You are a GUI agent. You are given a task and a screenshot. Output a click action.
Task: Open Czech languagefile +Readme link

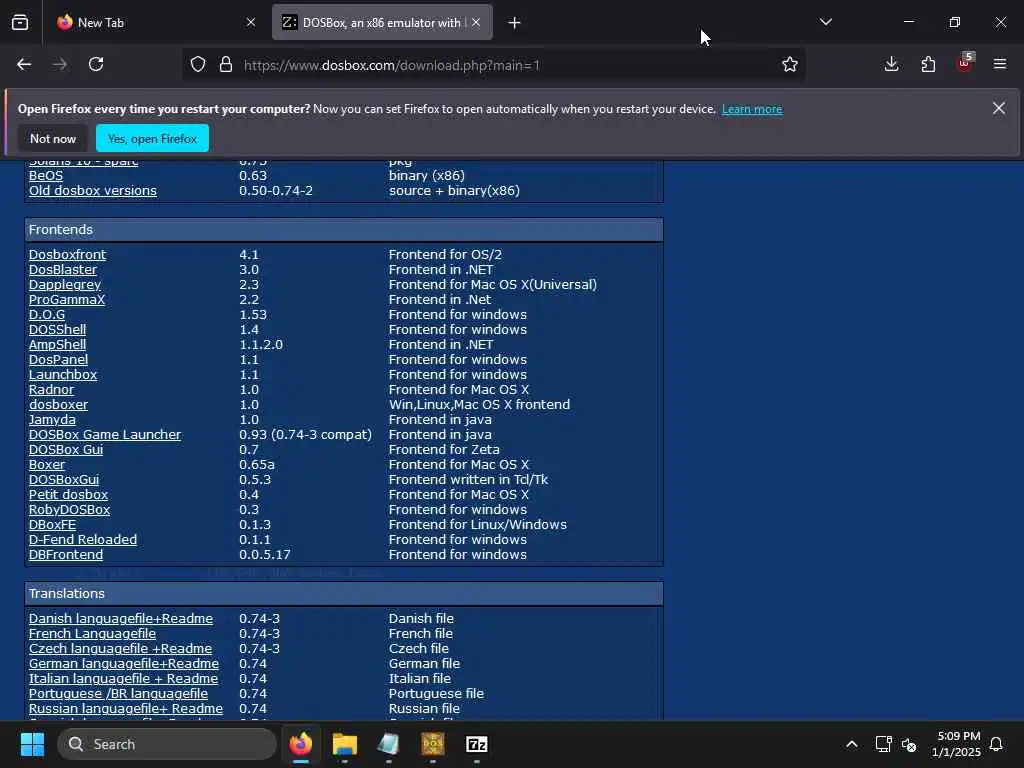coord(120,648)
